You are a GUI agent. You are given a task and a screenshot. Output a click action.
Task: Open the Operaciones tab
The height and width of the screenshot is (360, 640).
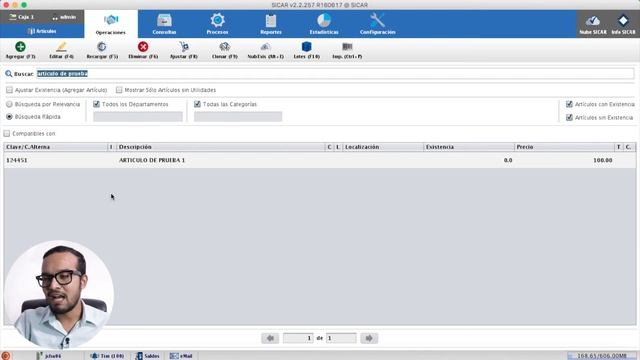[111, 24]
